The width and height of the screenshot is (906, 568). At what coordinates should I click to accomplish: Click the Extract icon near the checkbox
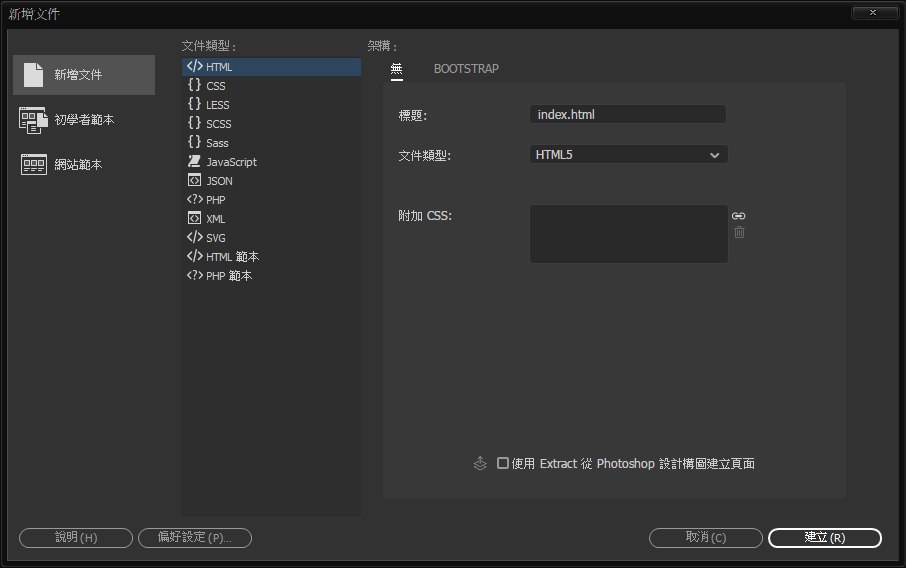point(480,464)
